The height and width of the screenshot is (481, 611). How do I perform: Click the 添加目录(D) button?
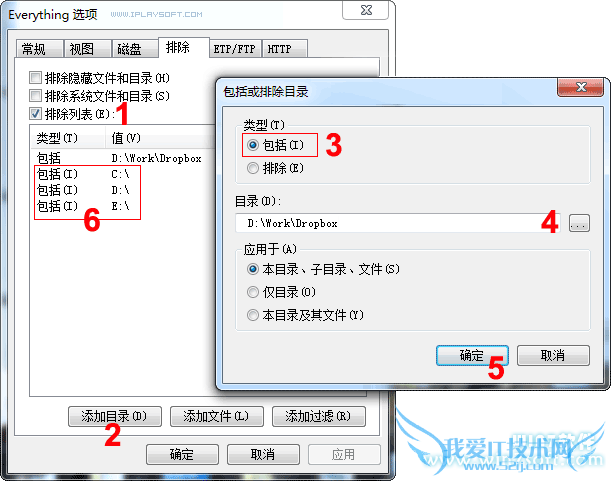(x=115, y=416)
